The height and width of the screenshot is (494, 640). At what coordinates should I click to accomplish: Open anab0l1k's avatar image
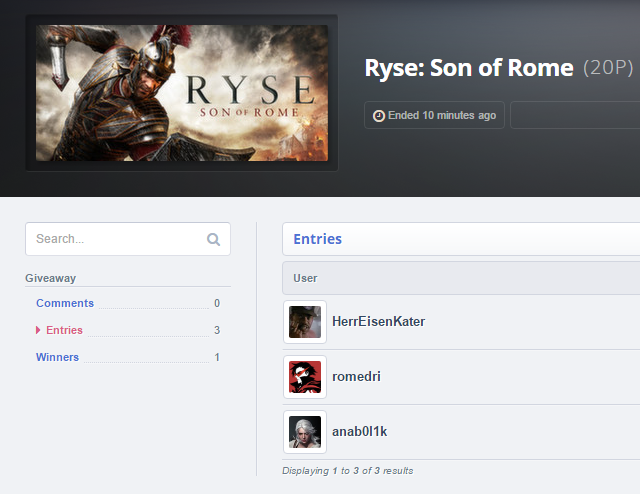pyautogui.click(x=305, y=432)
